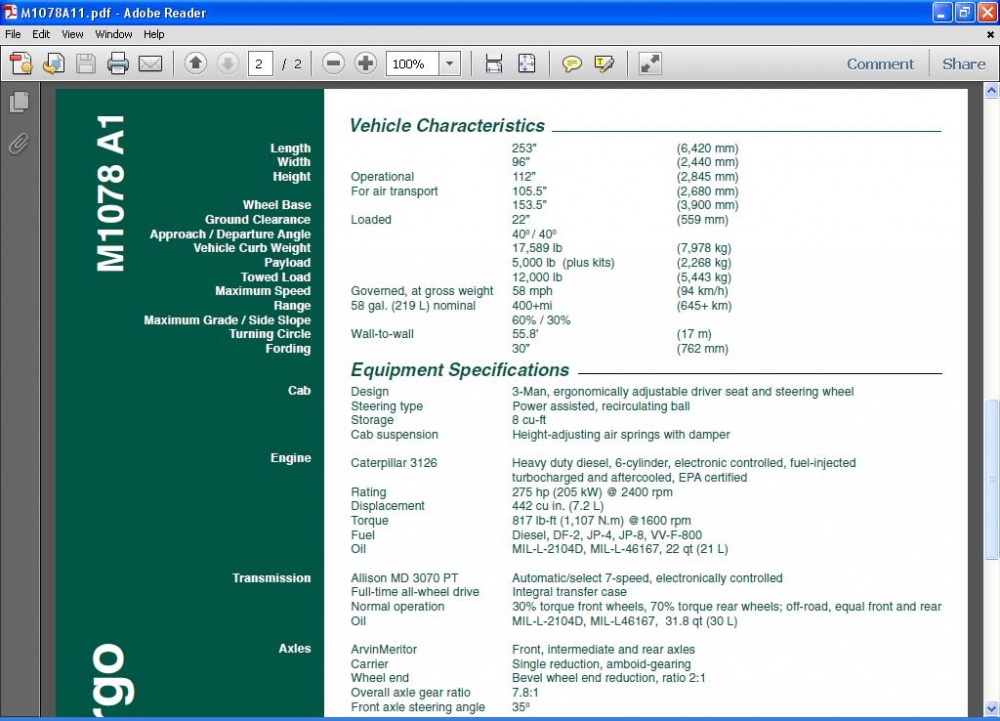Image resolution: width=1000 pixels, height=721 pixels.
Task: Print the document using the printer icon
Action: coord(118,64)
